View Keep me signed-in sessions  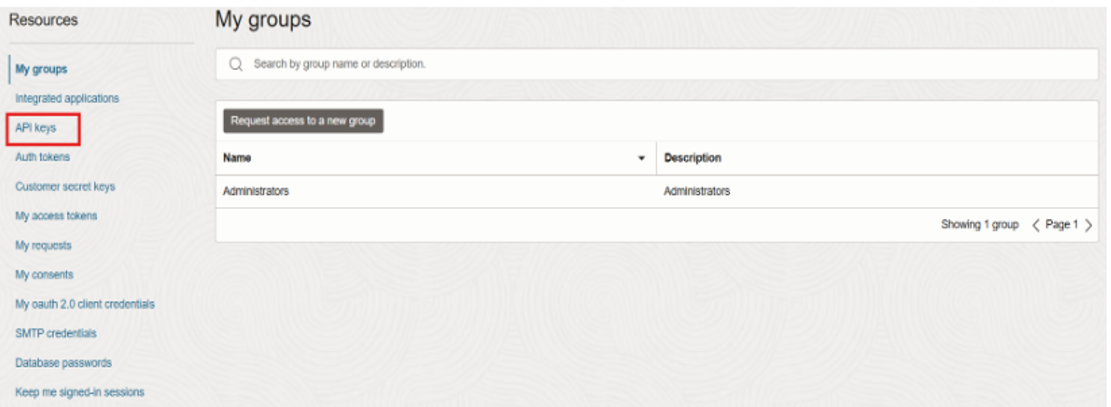click(79, 391)
